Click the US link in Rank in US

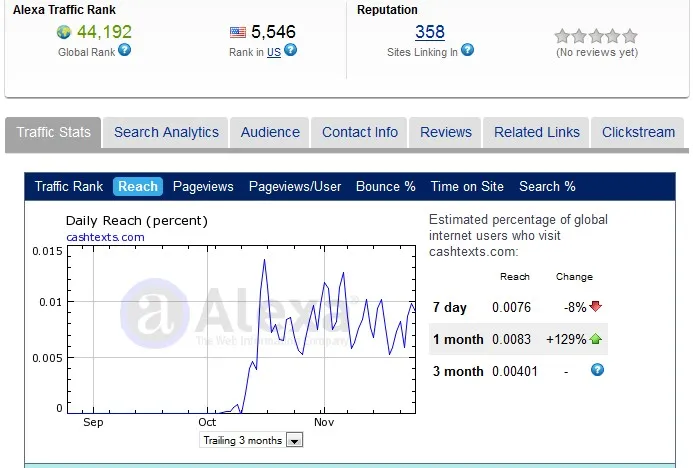[x=274, y=52]
